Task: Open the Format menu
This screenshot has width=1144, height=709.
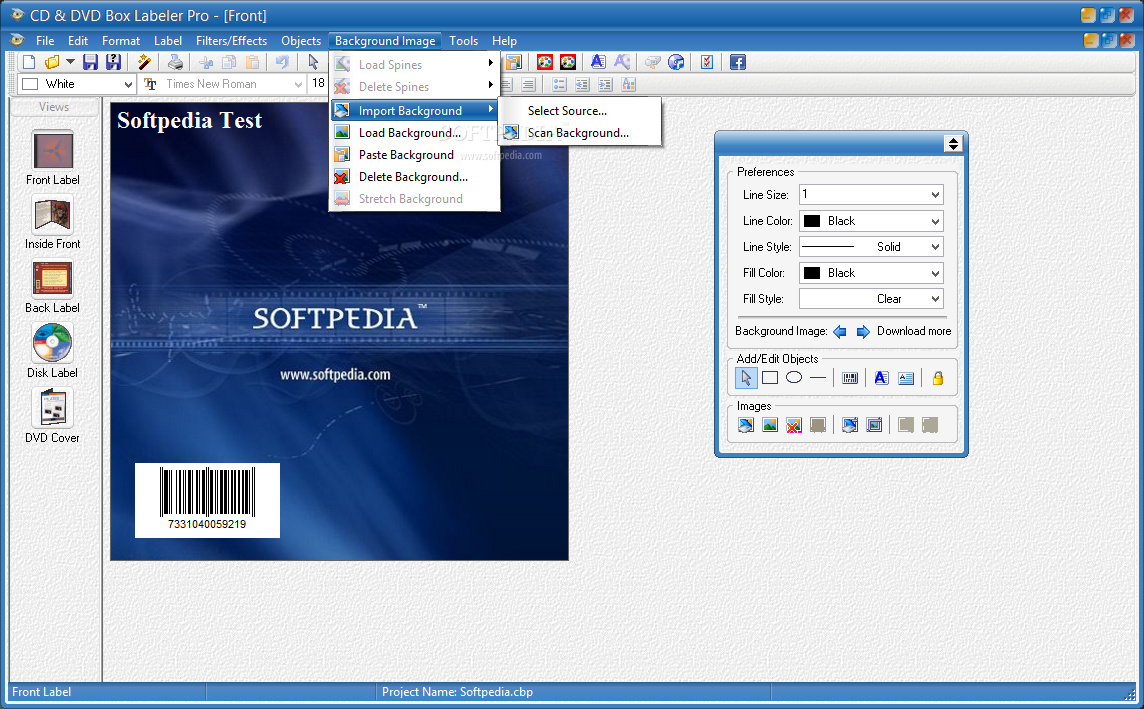Action: [x=120, y=41]
